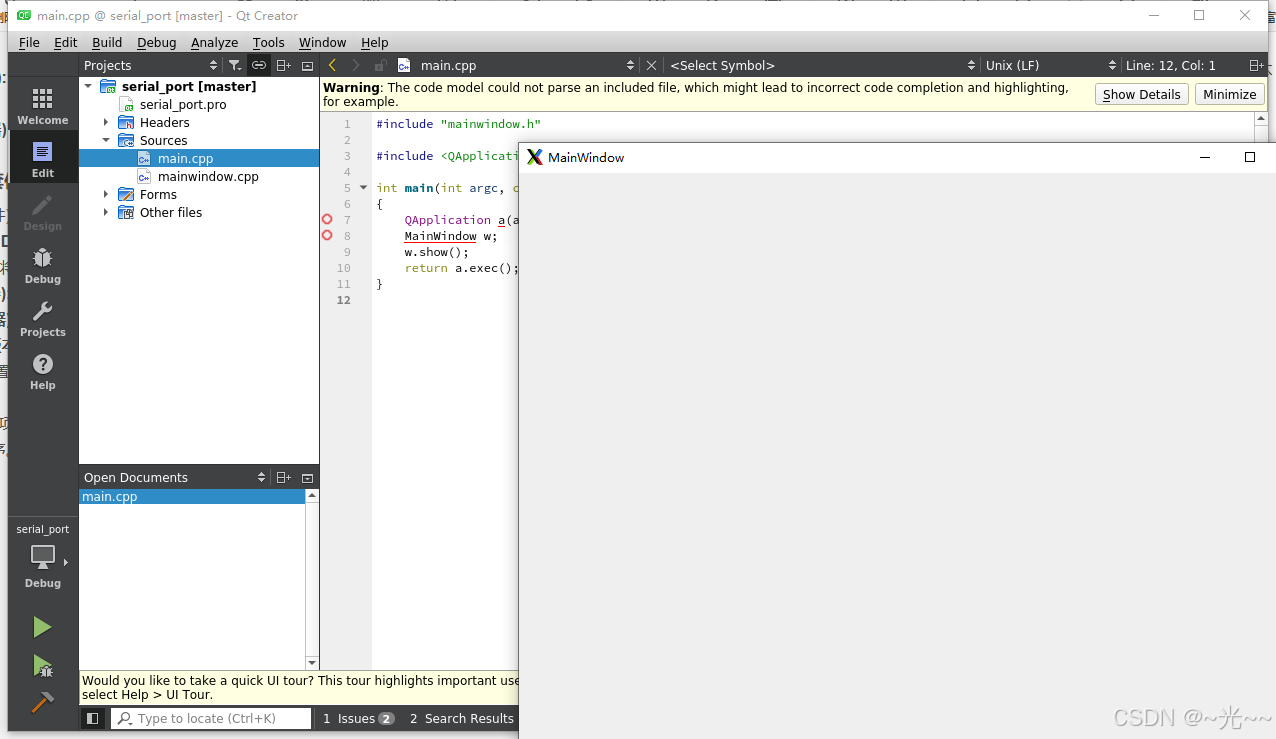The image size is (1276, 739).
Task: Click the Qt Creator title bar icon
Action: (24, 15)
